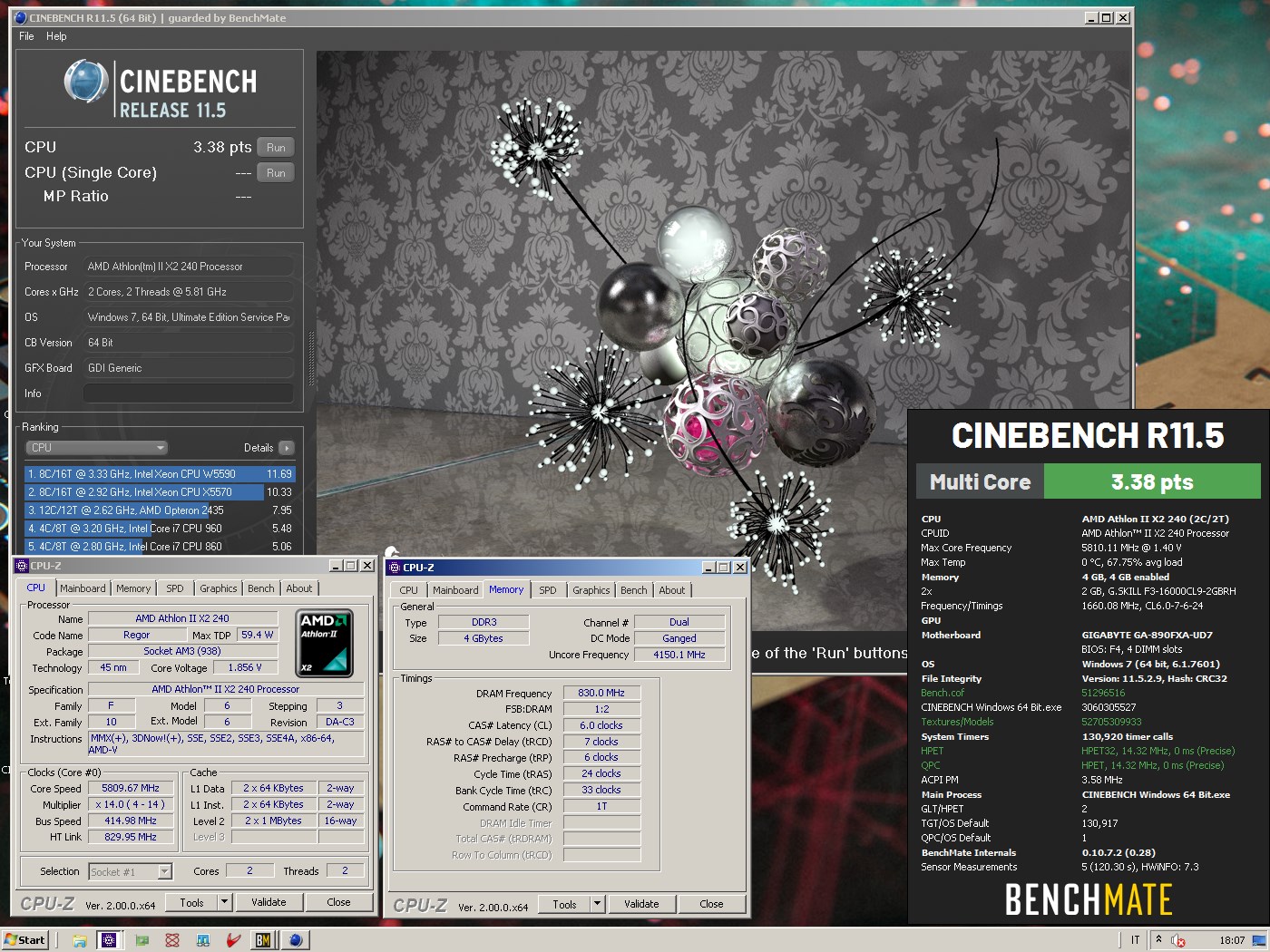Run the multi-core CPU benchmark
The width and height of the screenshot is (1270, 952).
[x=276, y=148]
